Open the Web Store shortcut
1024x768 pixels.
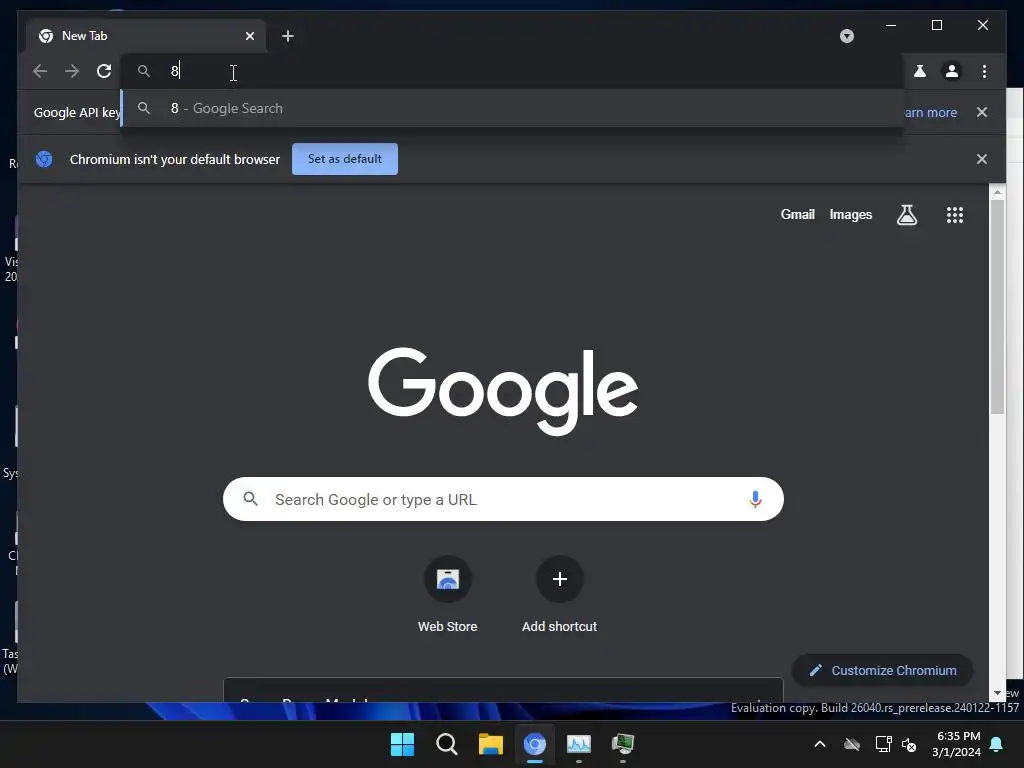(447, 594)
